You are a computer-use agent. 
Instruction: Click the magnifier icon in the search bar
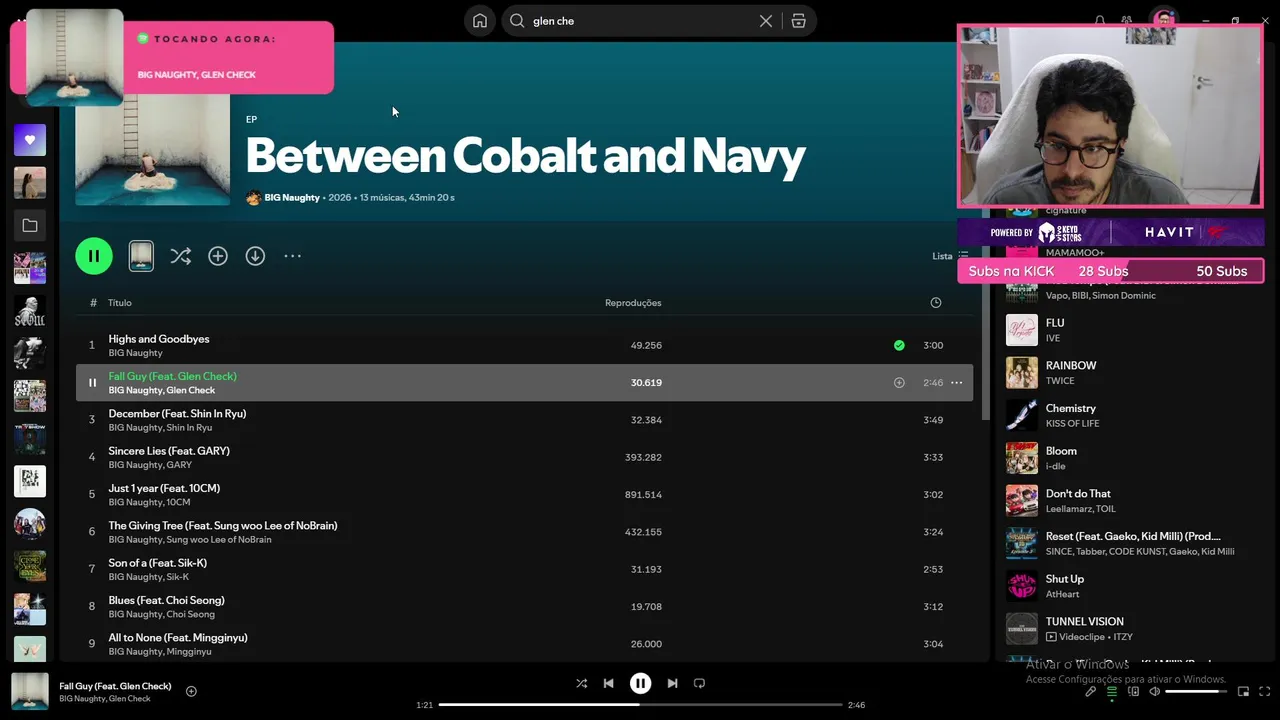click(517, 21)
